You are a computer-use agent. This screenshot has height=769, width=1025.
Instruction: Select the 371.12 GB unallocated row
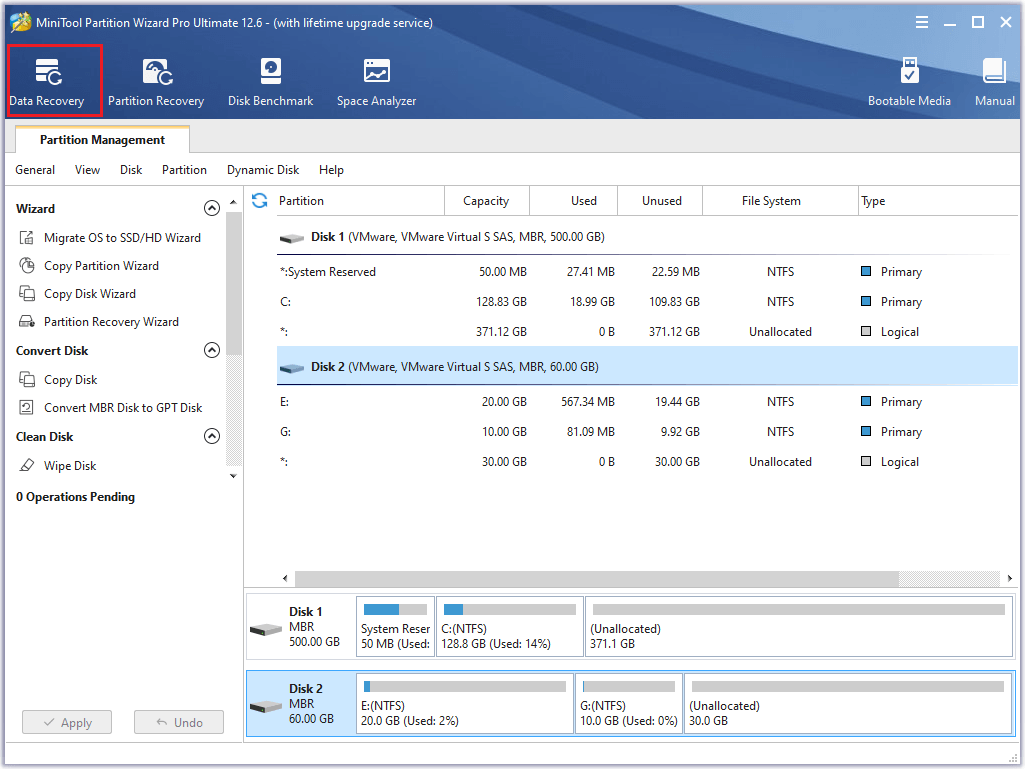tap(647, 332)
